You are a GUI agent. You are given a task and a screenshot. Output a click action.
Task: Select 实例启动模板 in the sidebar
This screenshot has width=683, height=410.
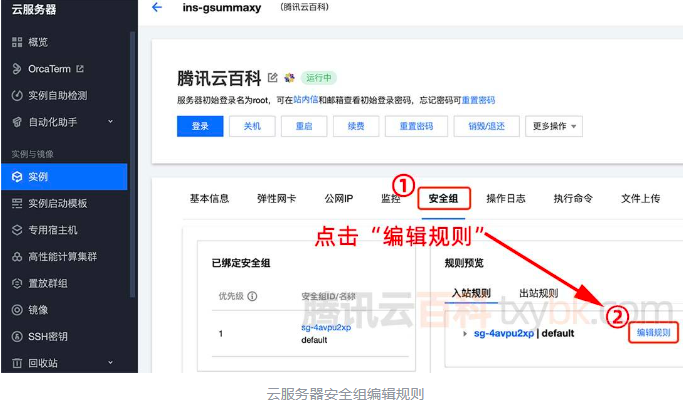57,203
